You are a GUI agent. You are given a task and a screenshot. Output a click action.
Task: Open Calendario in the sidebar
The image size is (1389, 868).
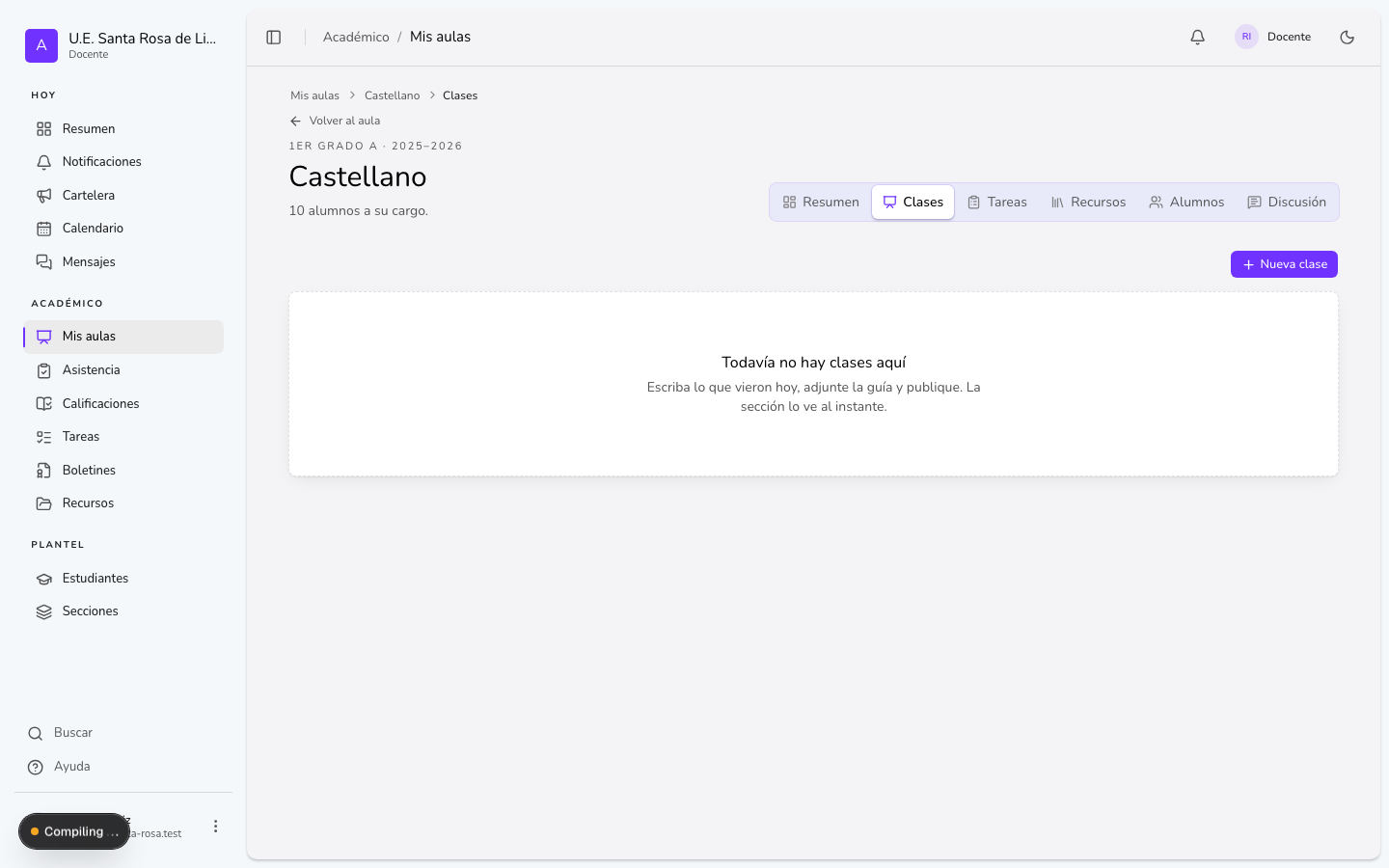(x=123, y=229)
